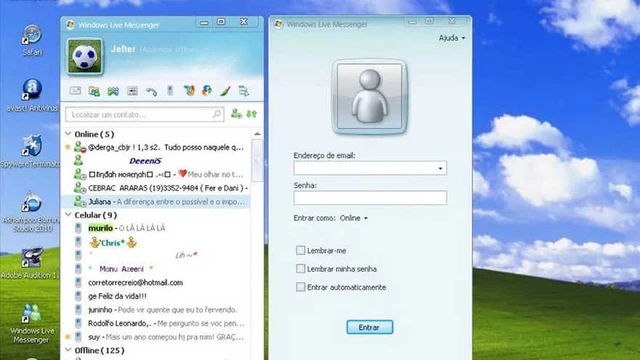Click the Senha password field
Screen dimensions: 640x360
pos(370,198)
